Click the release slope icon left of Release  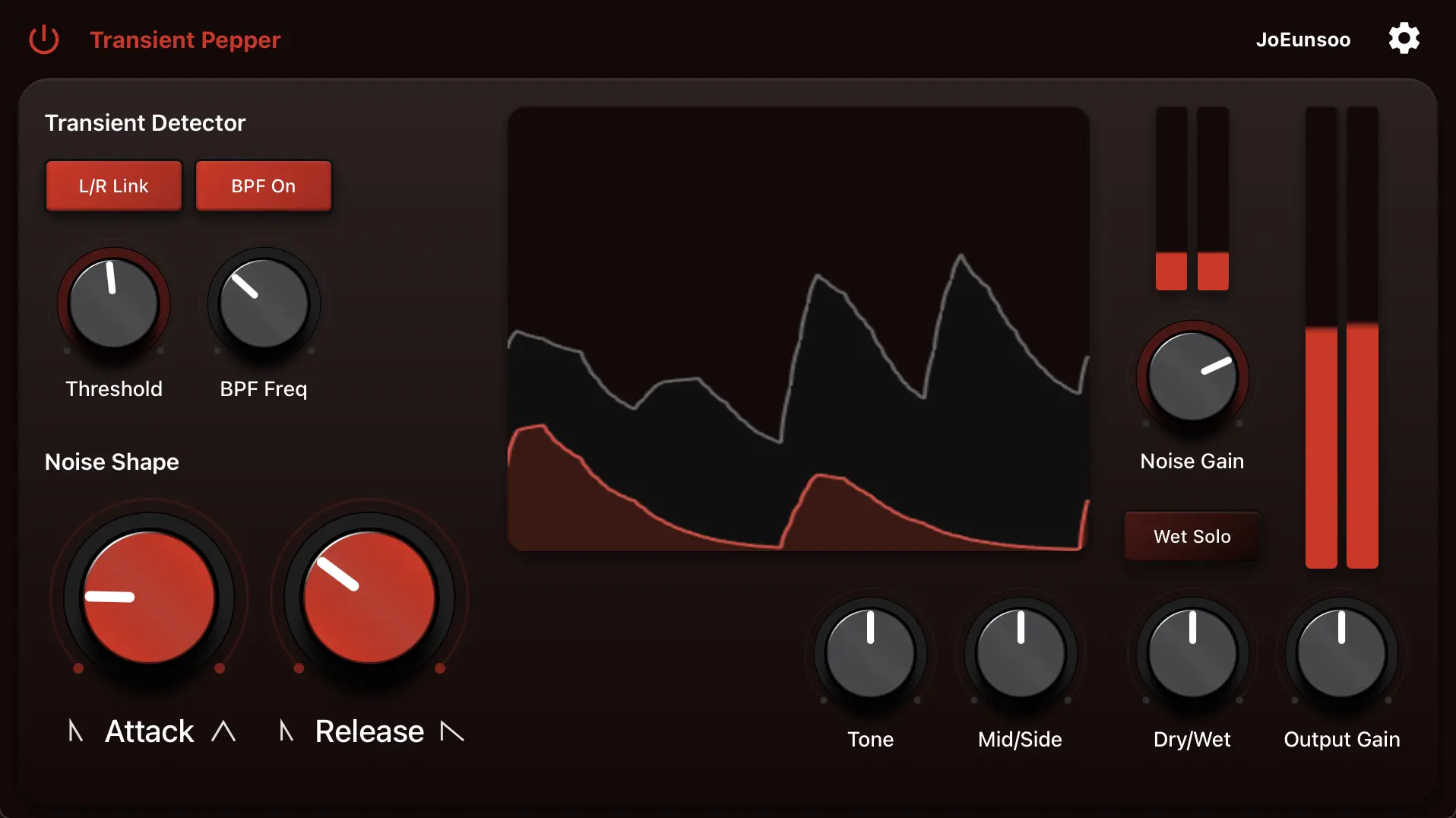click(286, 731)
